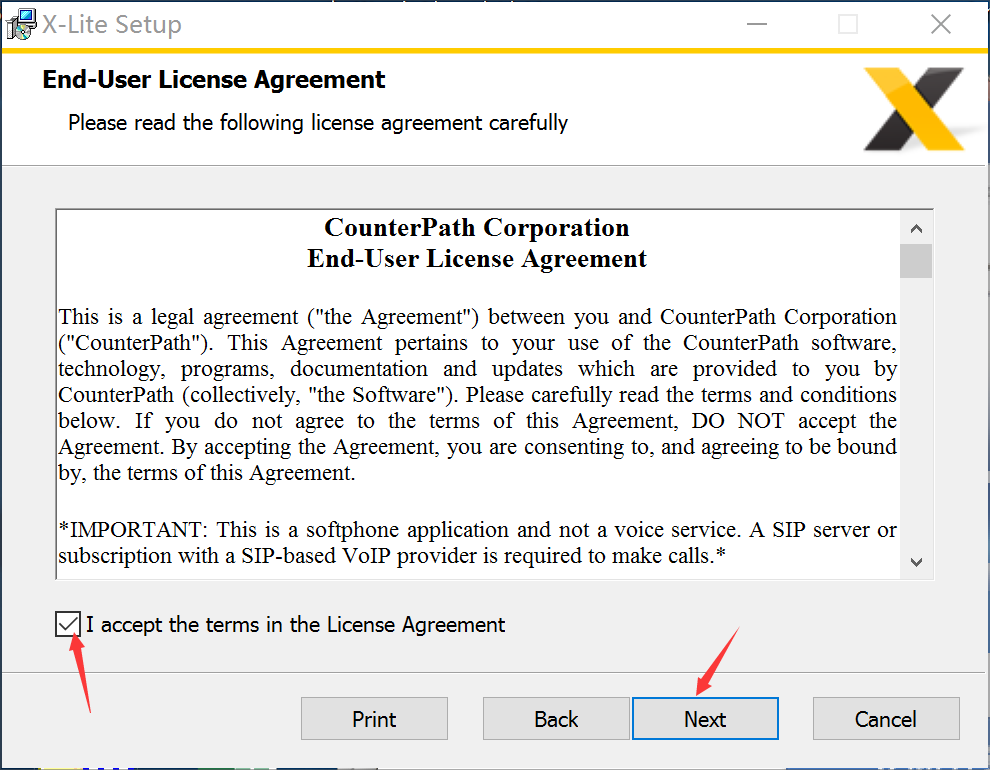Image resolution: width=990 pixels, height=770 pixels.
Task: Click the Print button
Action: click(374, 719)
